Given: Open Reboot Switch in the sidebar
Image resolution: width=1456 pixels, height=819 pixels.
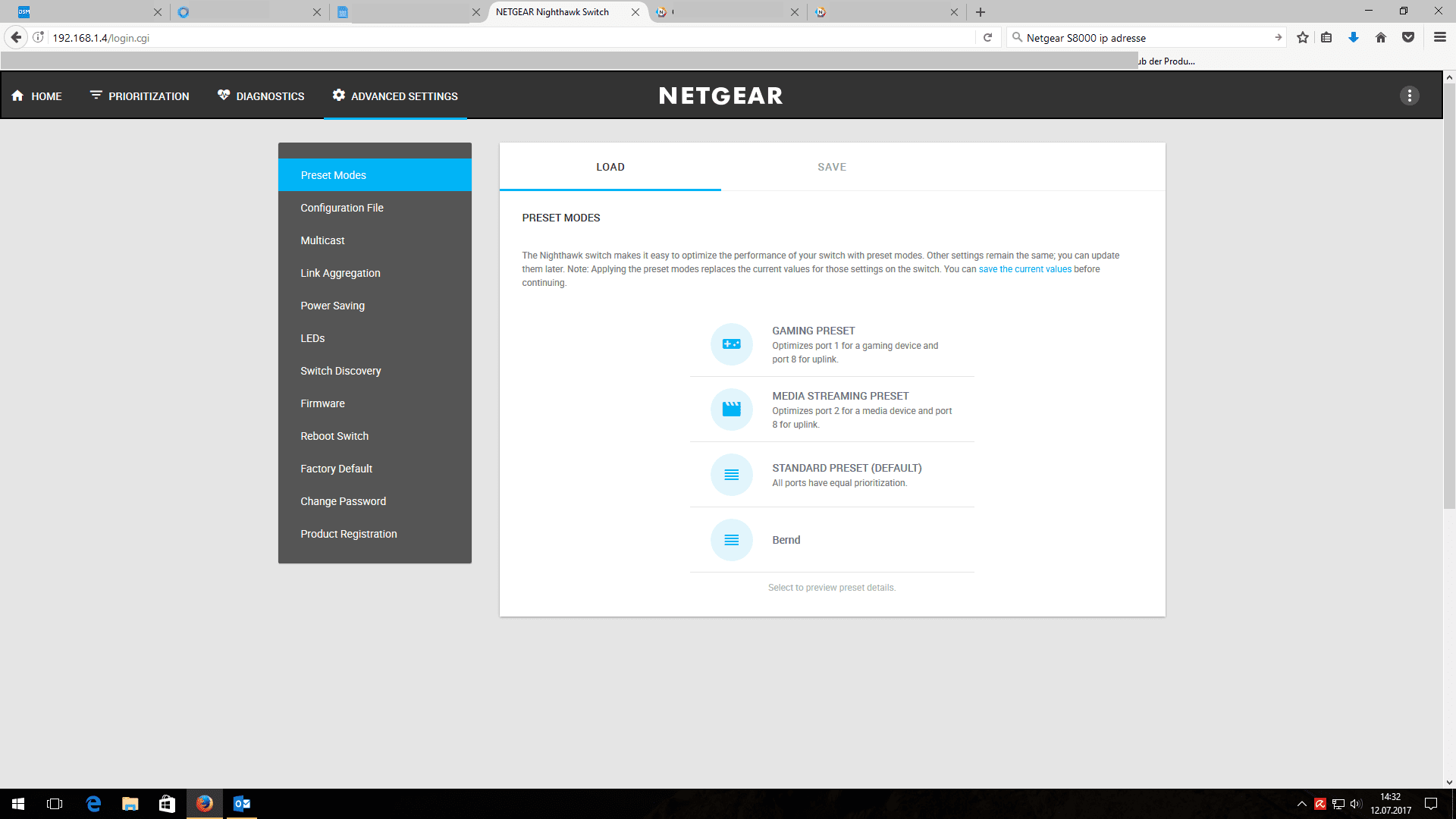Looking at the screenshot, I should [x=375, y=436].
